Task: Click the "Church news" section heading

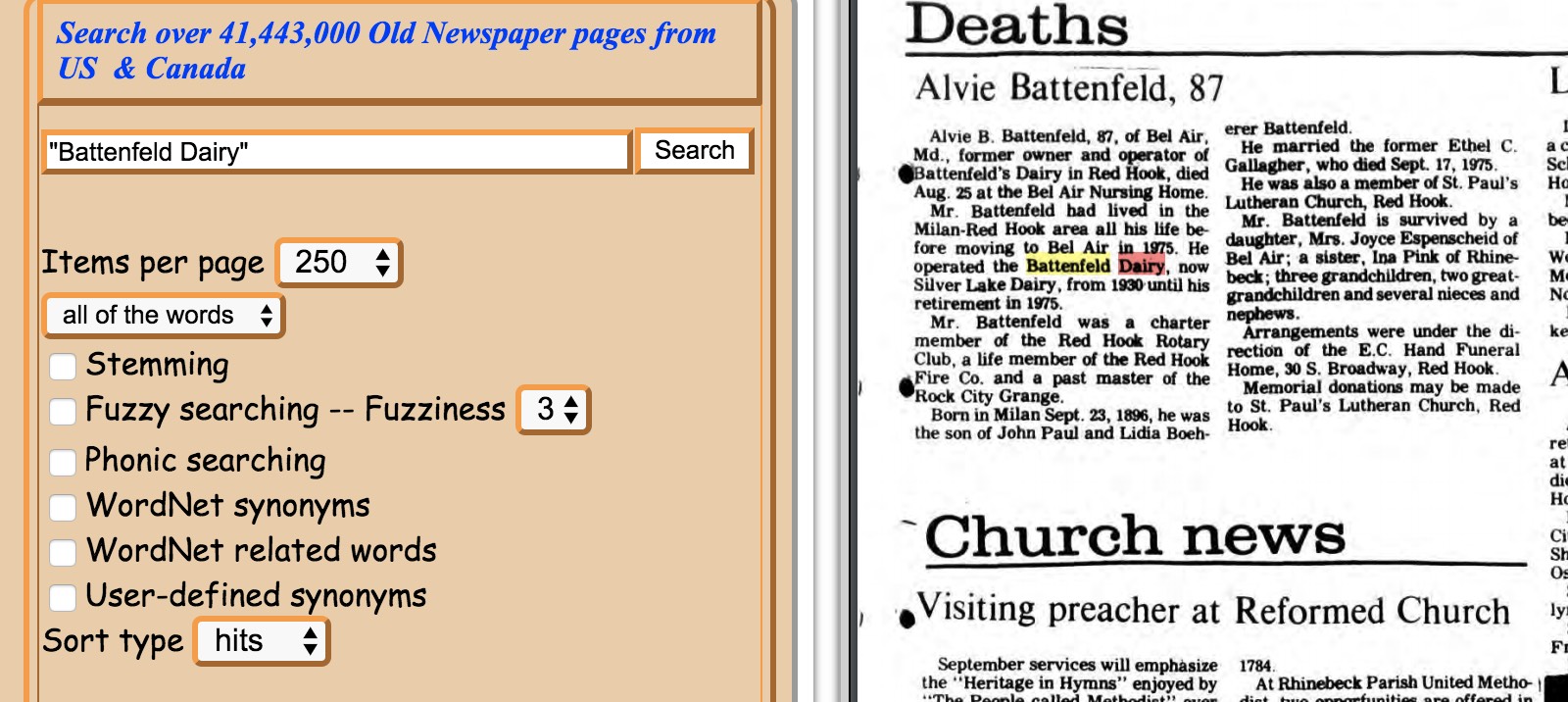Action: 1134,536
